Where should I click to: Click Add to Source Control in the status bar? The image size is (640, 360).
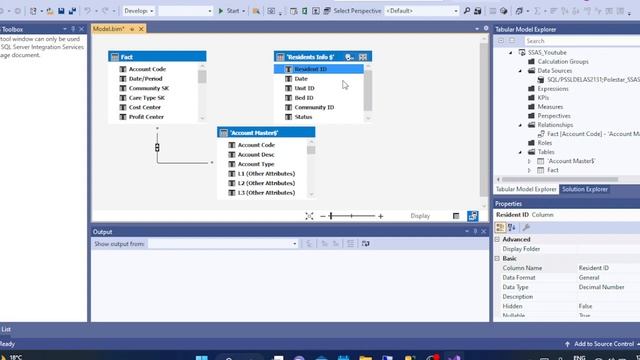tap(604, 344)
